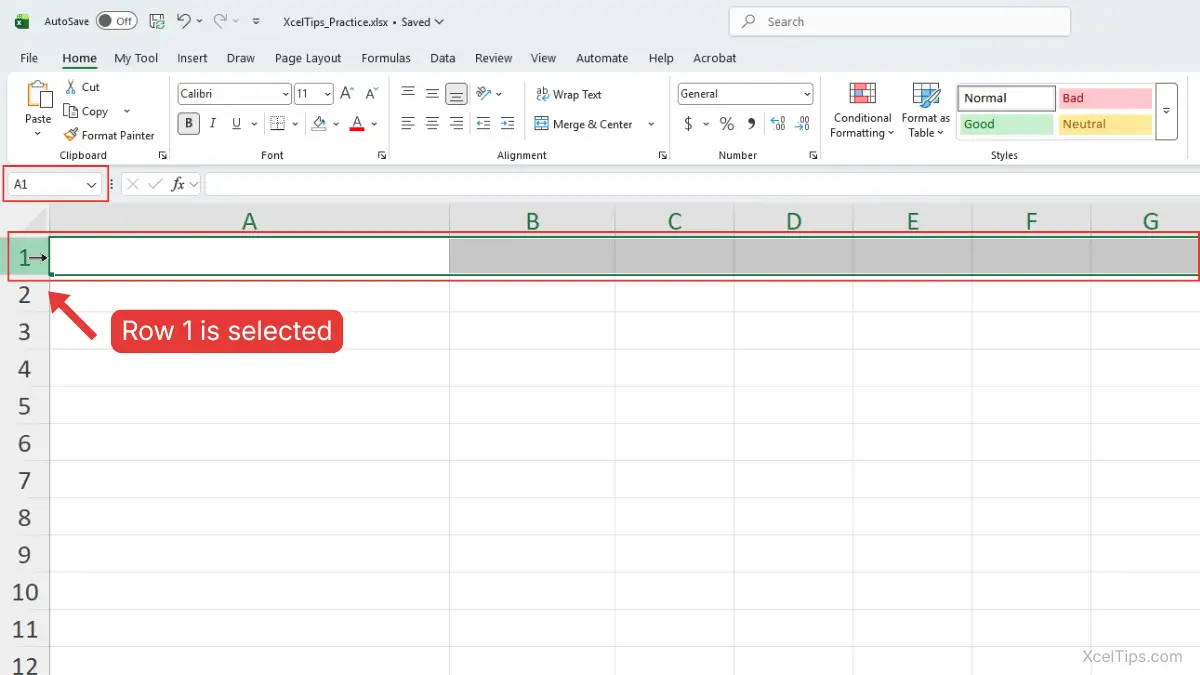The height and width of the screenshot is (675, 1200).
Task: Select the Percent Style icon
Action: click(727, 124)
